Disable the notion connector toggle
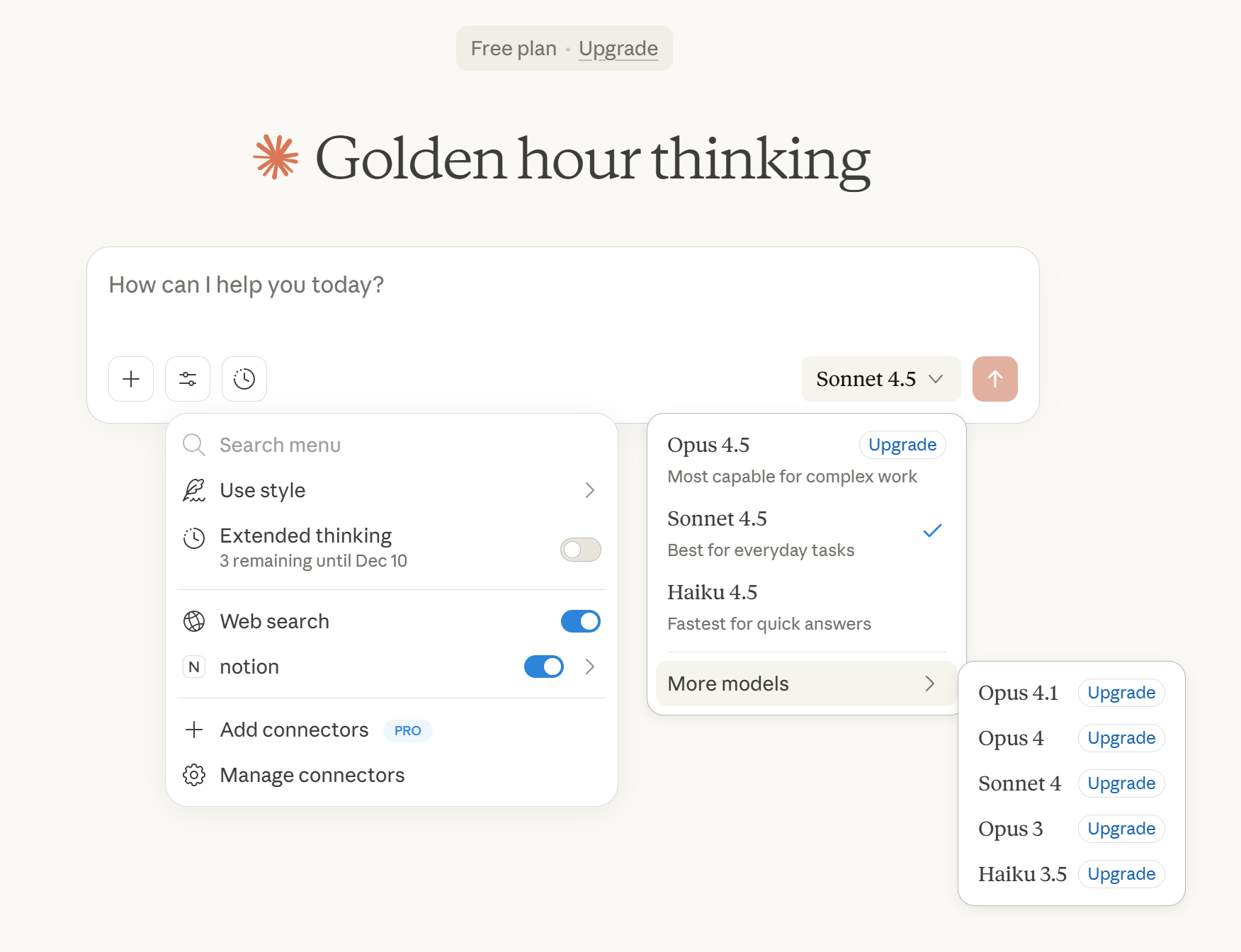Image resolution: width=1241 pixels, height=952 pixels. click(544, 667)
